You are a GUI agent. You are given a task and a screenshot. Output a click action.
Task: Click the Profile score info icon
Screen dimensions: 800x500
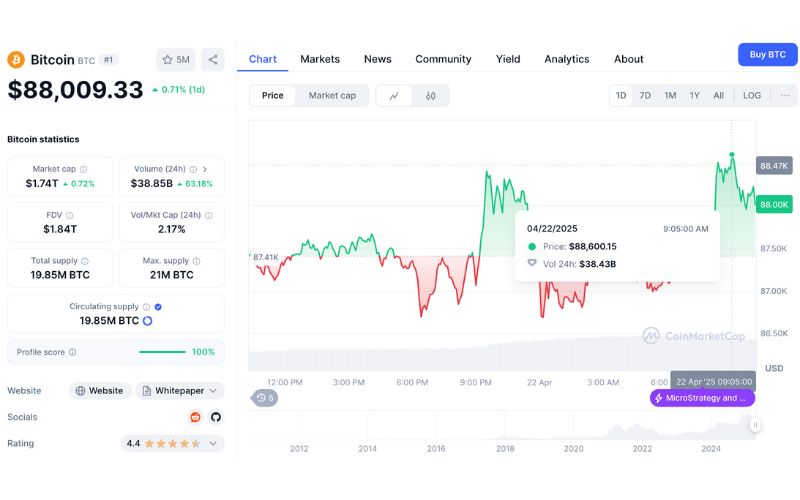pyautogui.click(x=72, y=352)
